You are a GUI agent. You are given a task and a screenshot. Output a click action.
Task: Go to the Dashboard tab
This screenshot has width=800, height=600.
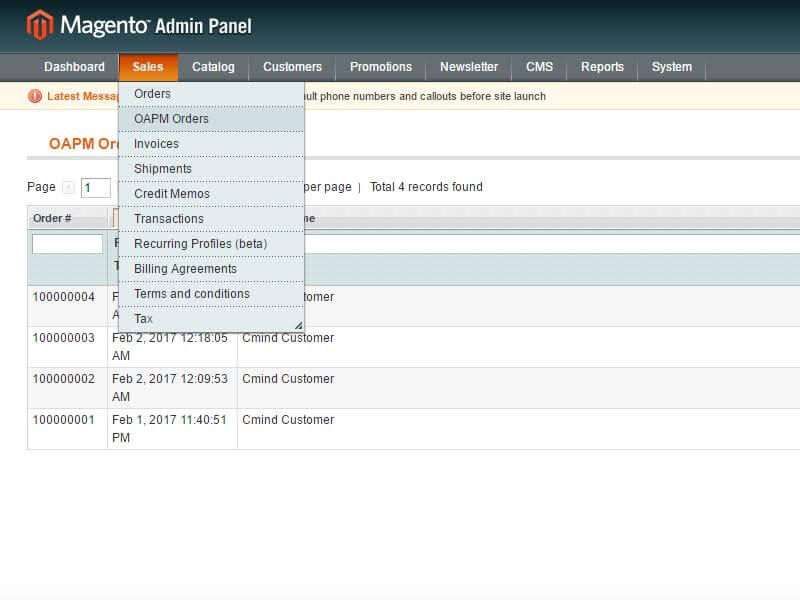tap(74, 67)
